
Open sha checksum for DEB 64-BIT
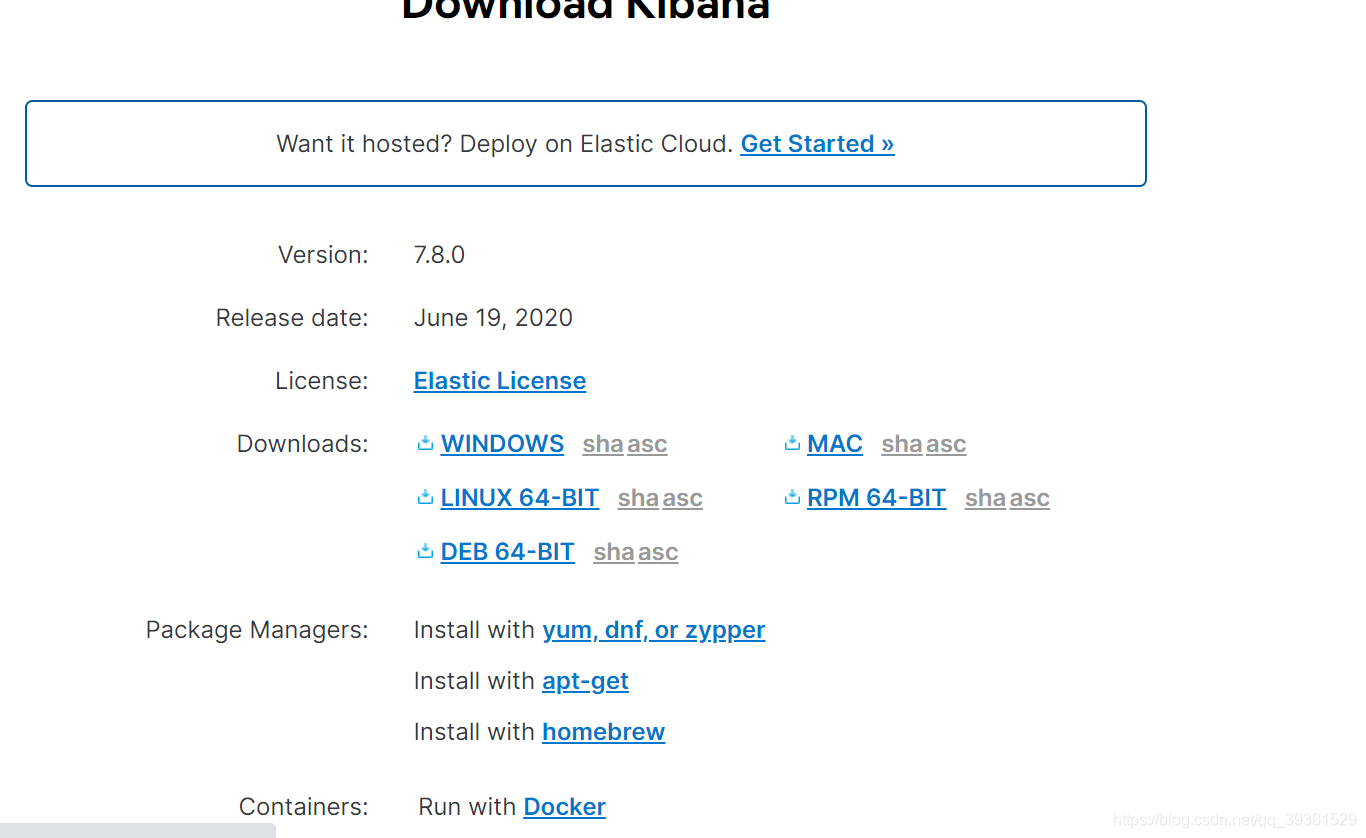pyautogui.click(x=614, y=552)
